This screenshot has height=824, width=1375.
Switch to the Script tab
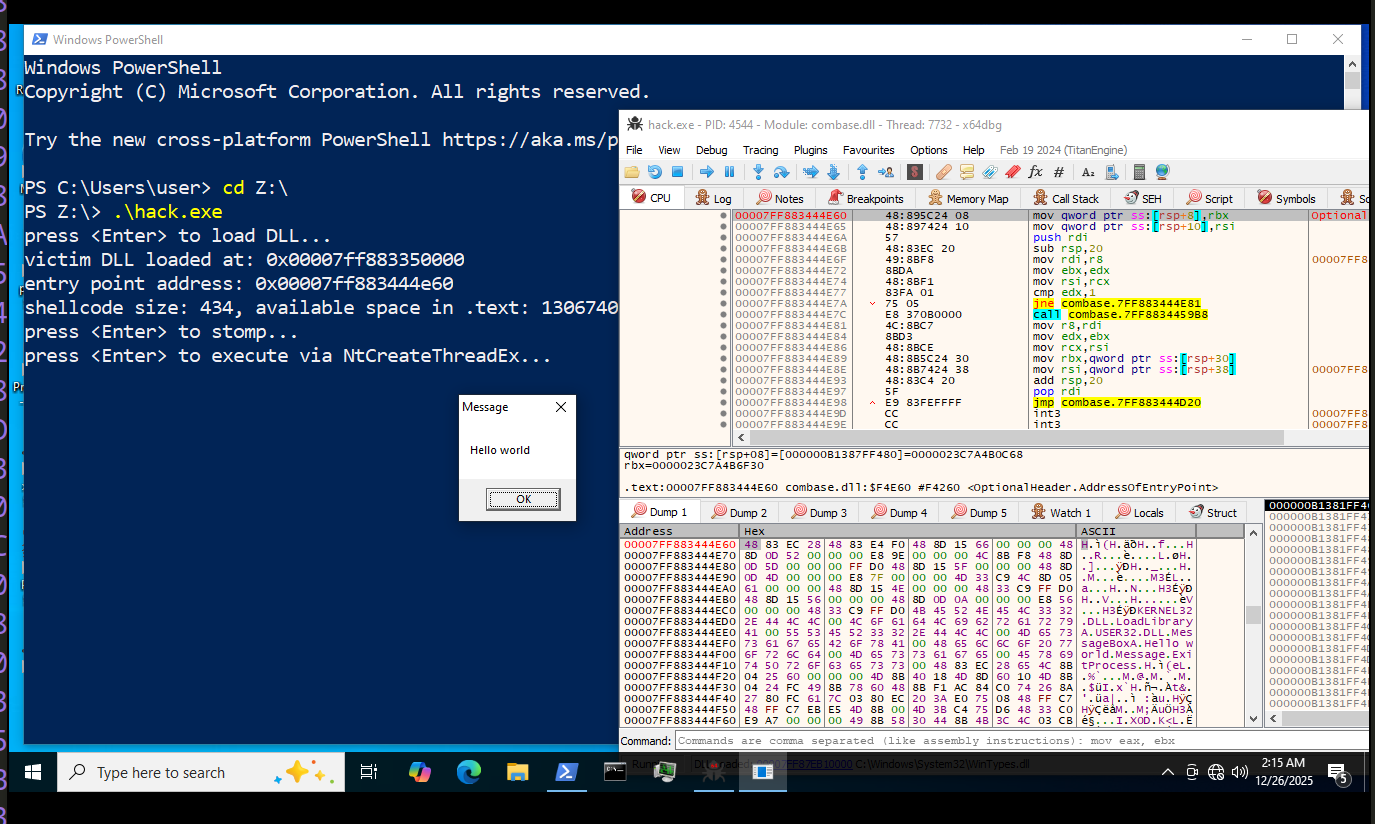1209,198
